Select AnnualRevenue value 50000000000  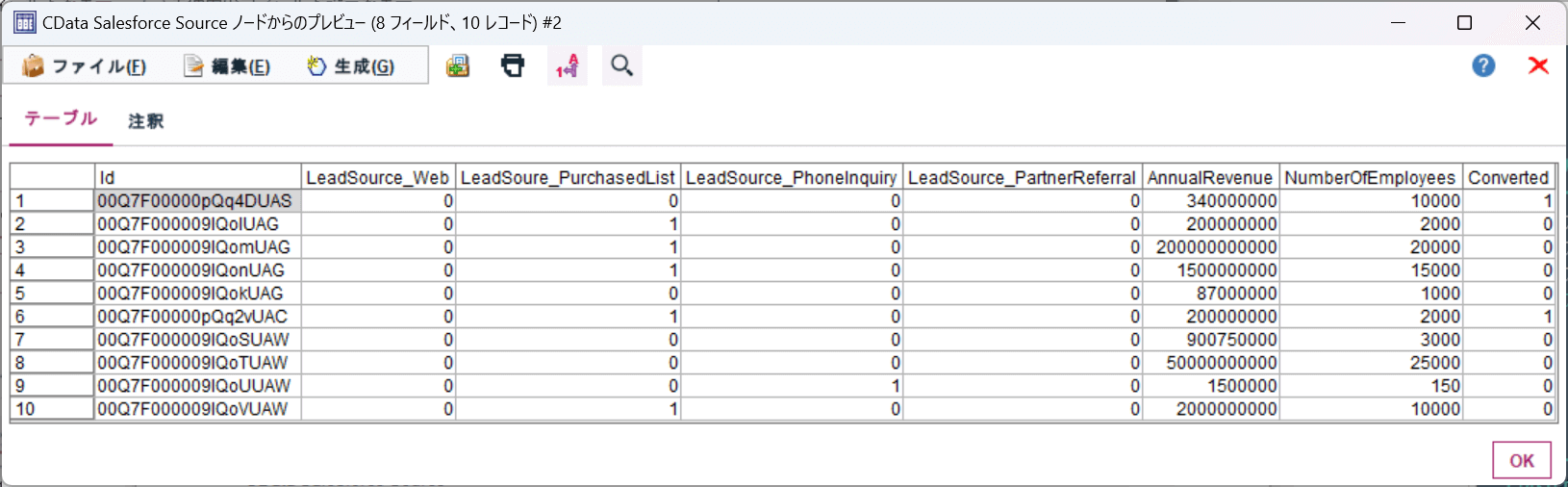1211,362
